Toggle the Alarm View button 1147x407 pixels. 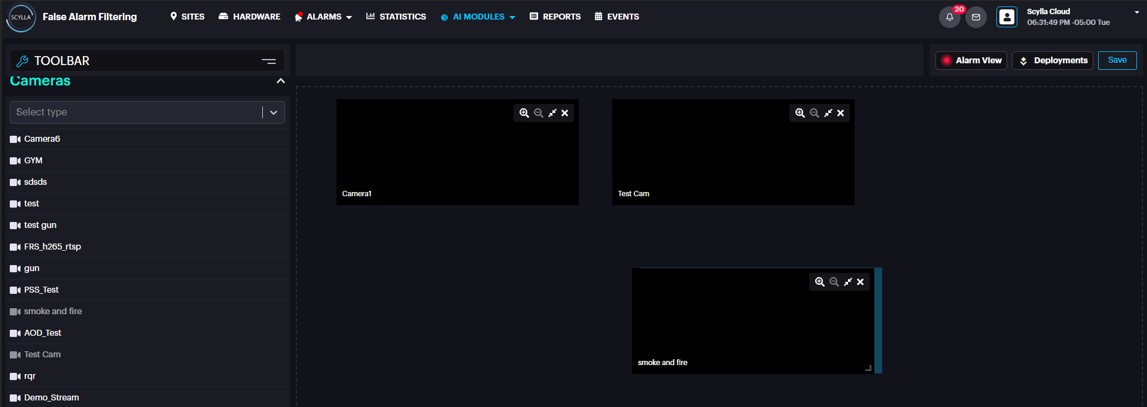tap(970, 60)
